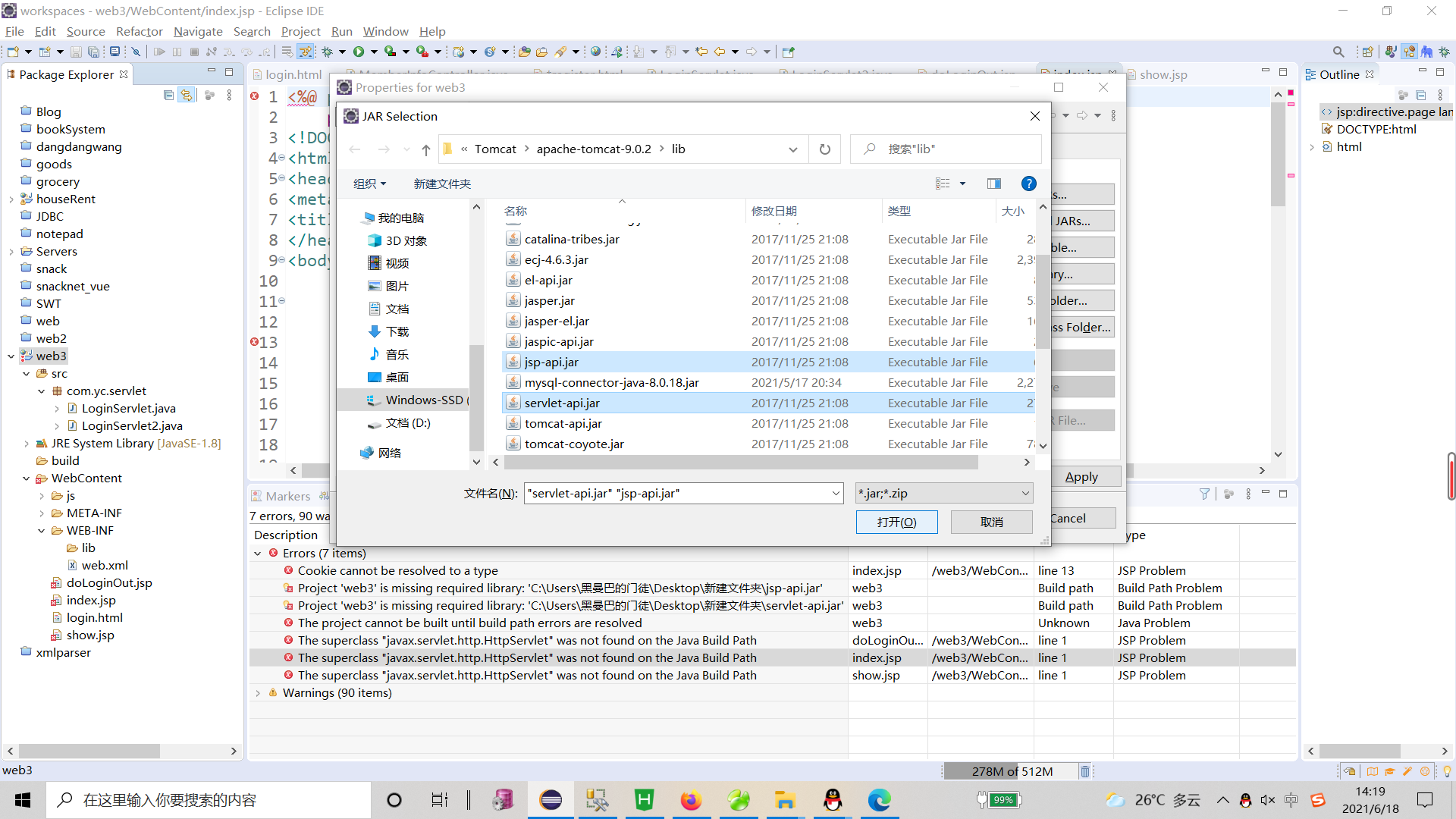Click the Filters icon in Markers view
Screen dimensions: 1456x819
[1204, 494]
